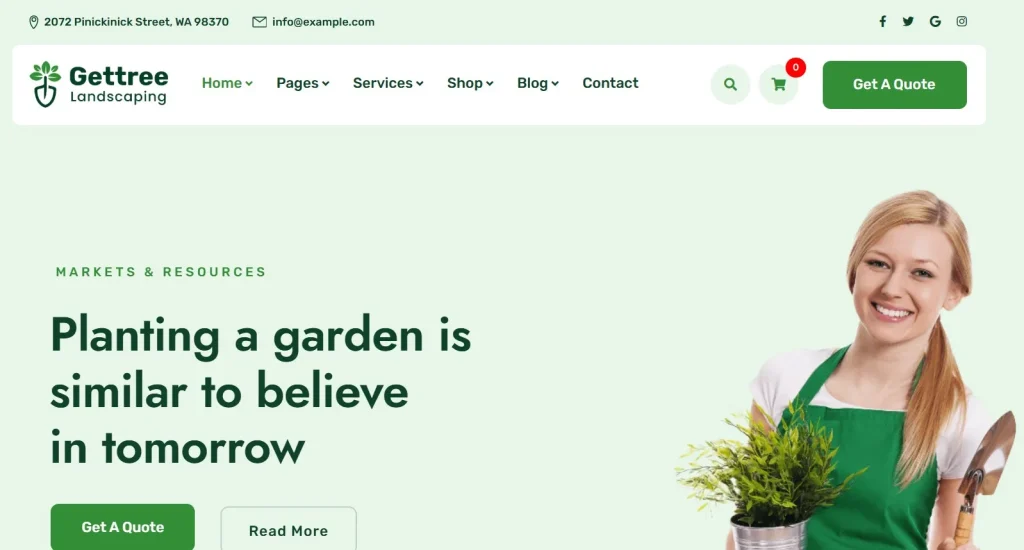The height and width of the screenshot is (550, 1024).
Task: Click the red cart count badge
Action: [795, 67]
